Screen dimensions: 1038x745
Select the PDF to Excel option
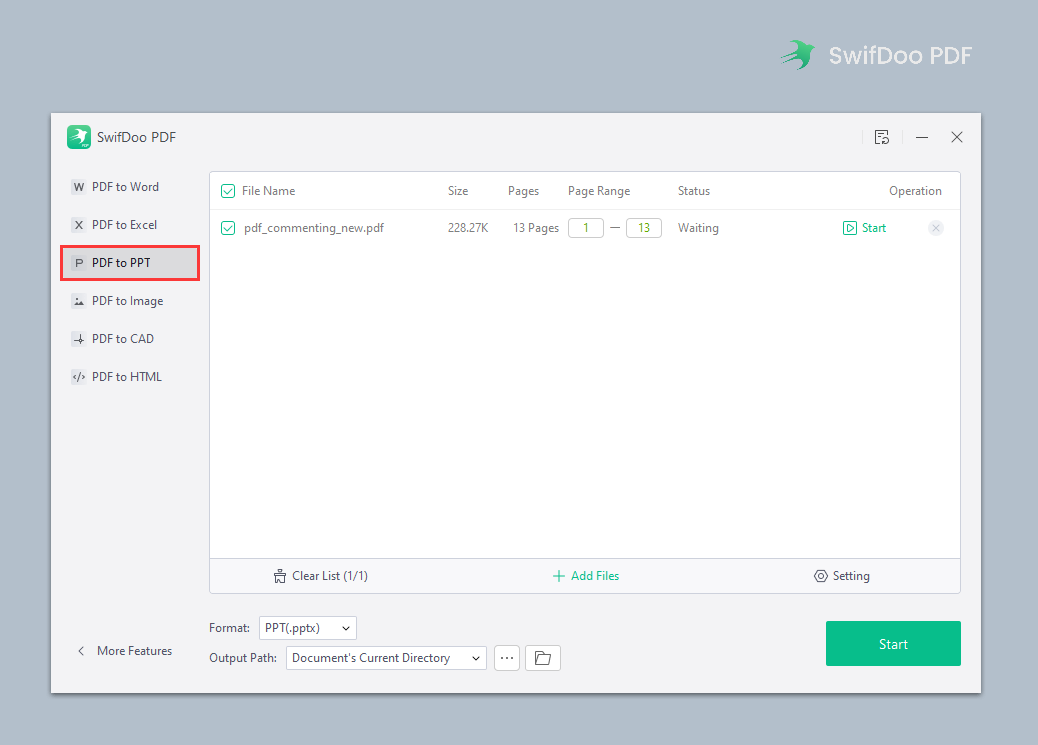124,225
